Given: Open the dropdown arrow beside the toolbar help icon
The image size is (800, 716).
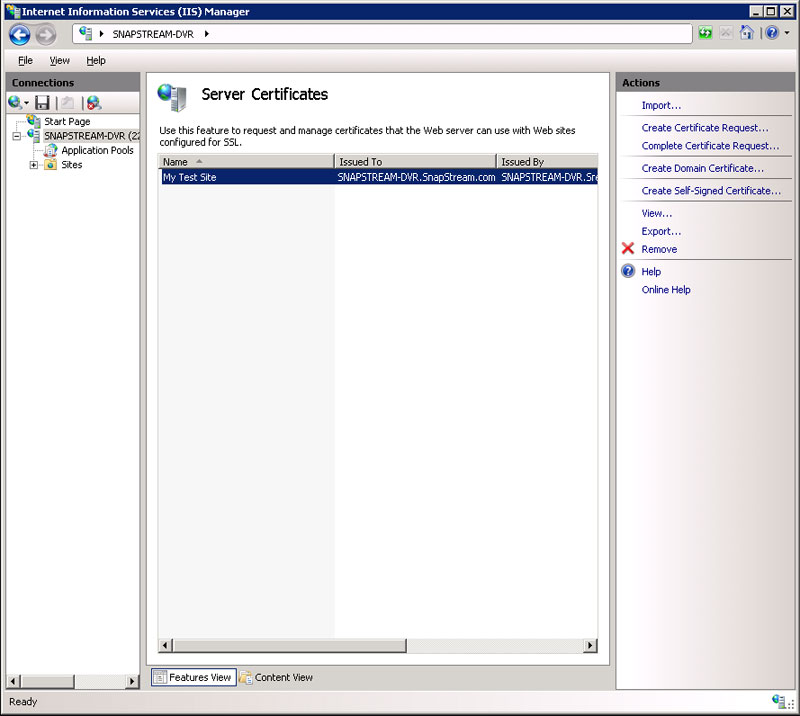Looking at the screenshot, I should click(x=787, y=33).
